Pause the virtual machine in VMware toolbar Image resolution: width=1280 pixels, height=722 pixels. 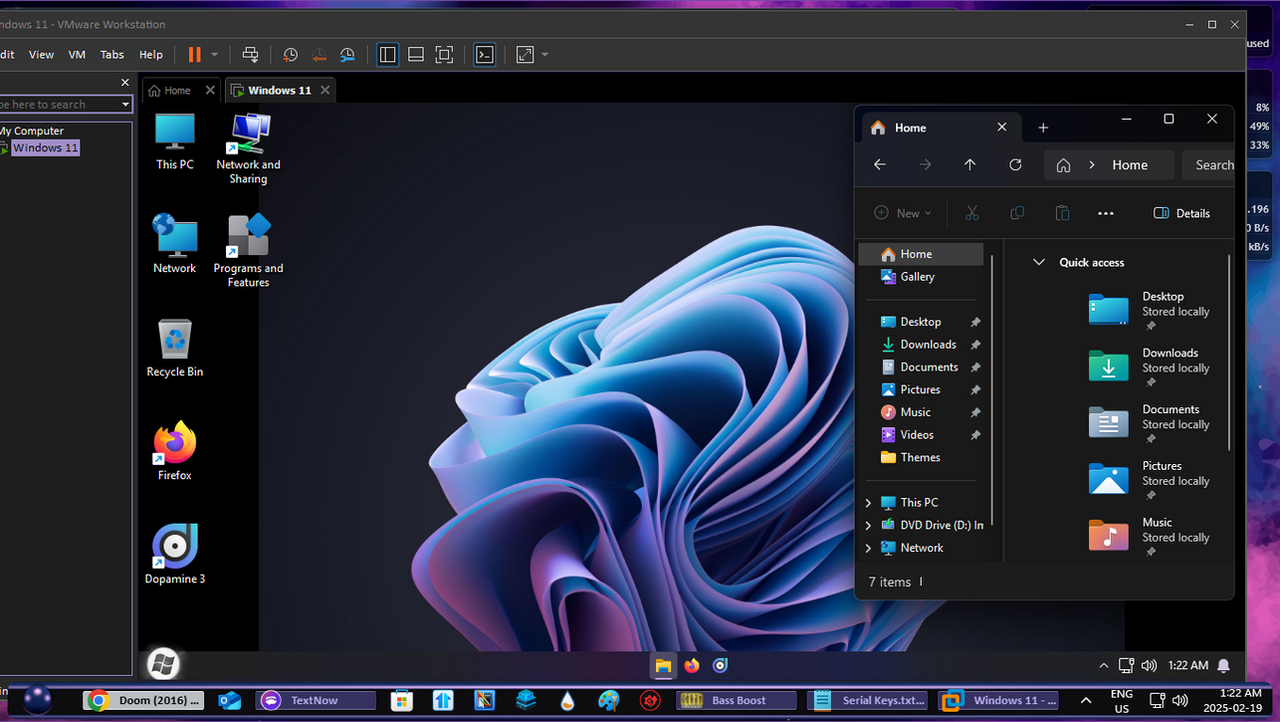pyautogui.click(x=194, y=55)
